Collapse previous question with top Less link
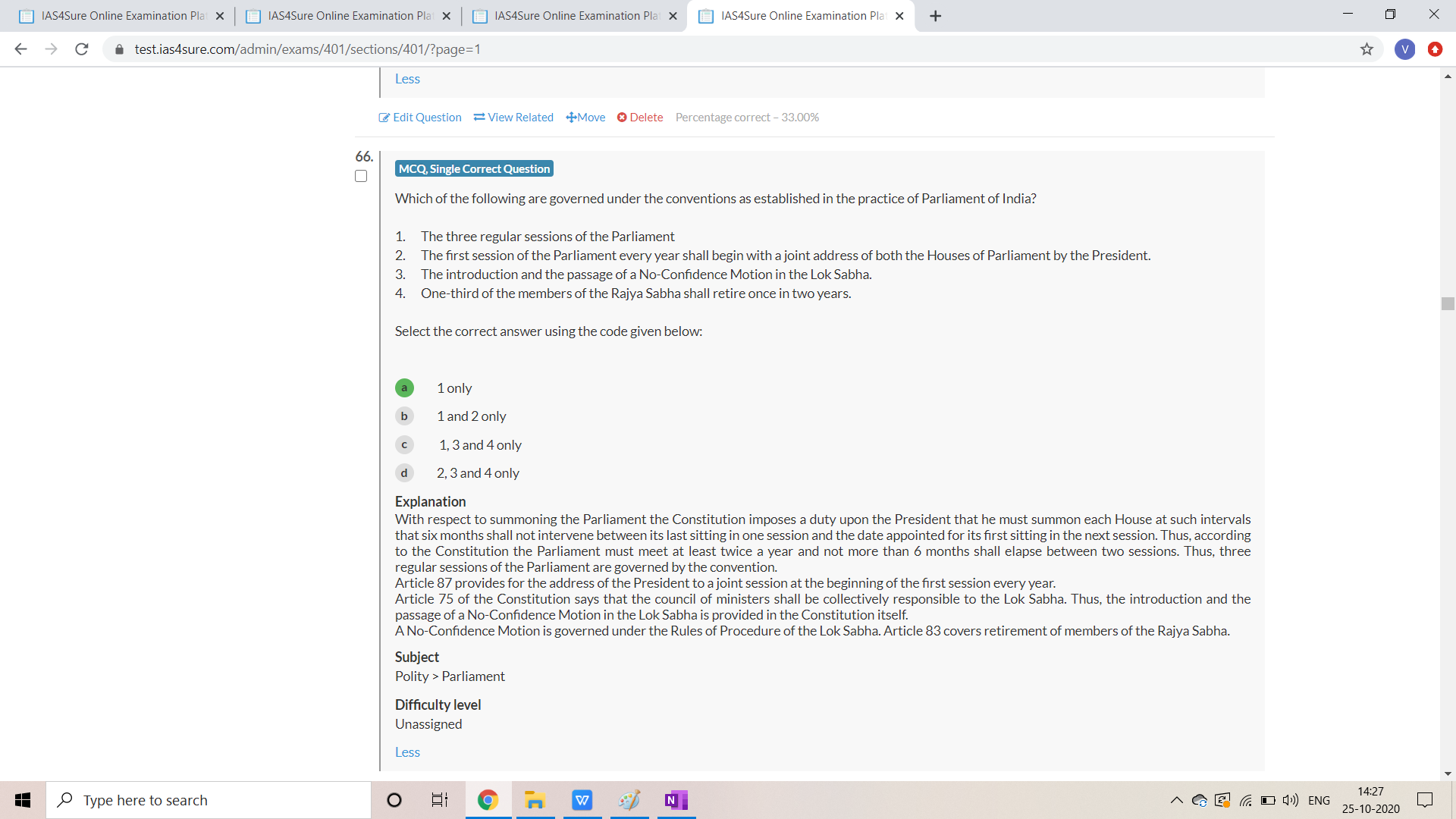 coord(407,79)
